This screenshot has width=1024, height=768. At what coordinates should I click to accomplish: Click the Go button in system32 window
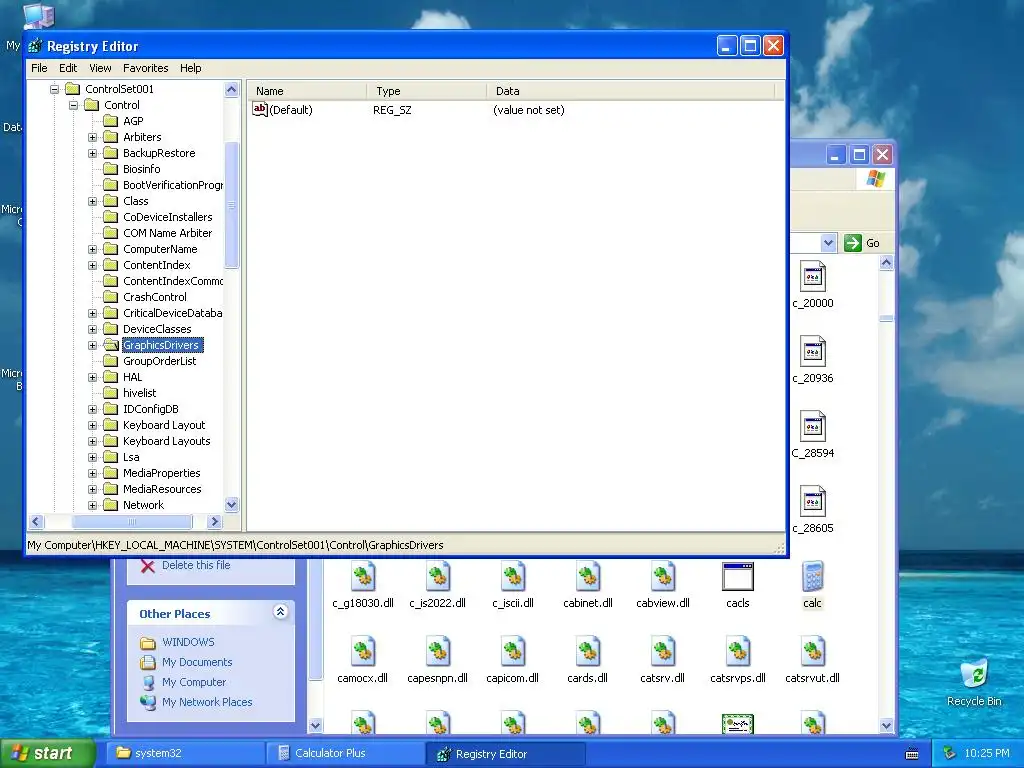[862, 243]
